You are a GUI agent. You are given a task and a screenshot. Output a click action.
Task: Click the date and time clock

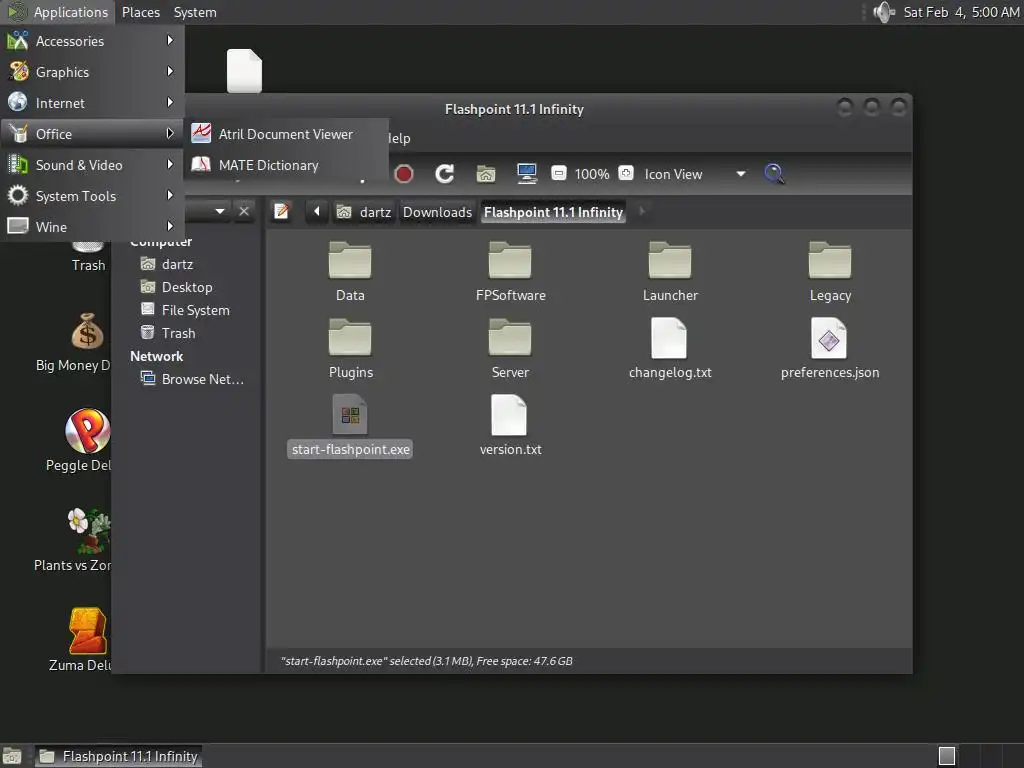pos(961,12)
